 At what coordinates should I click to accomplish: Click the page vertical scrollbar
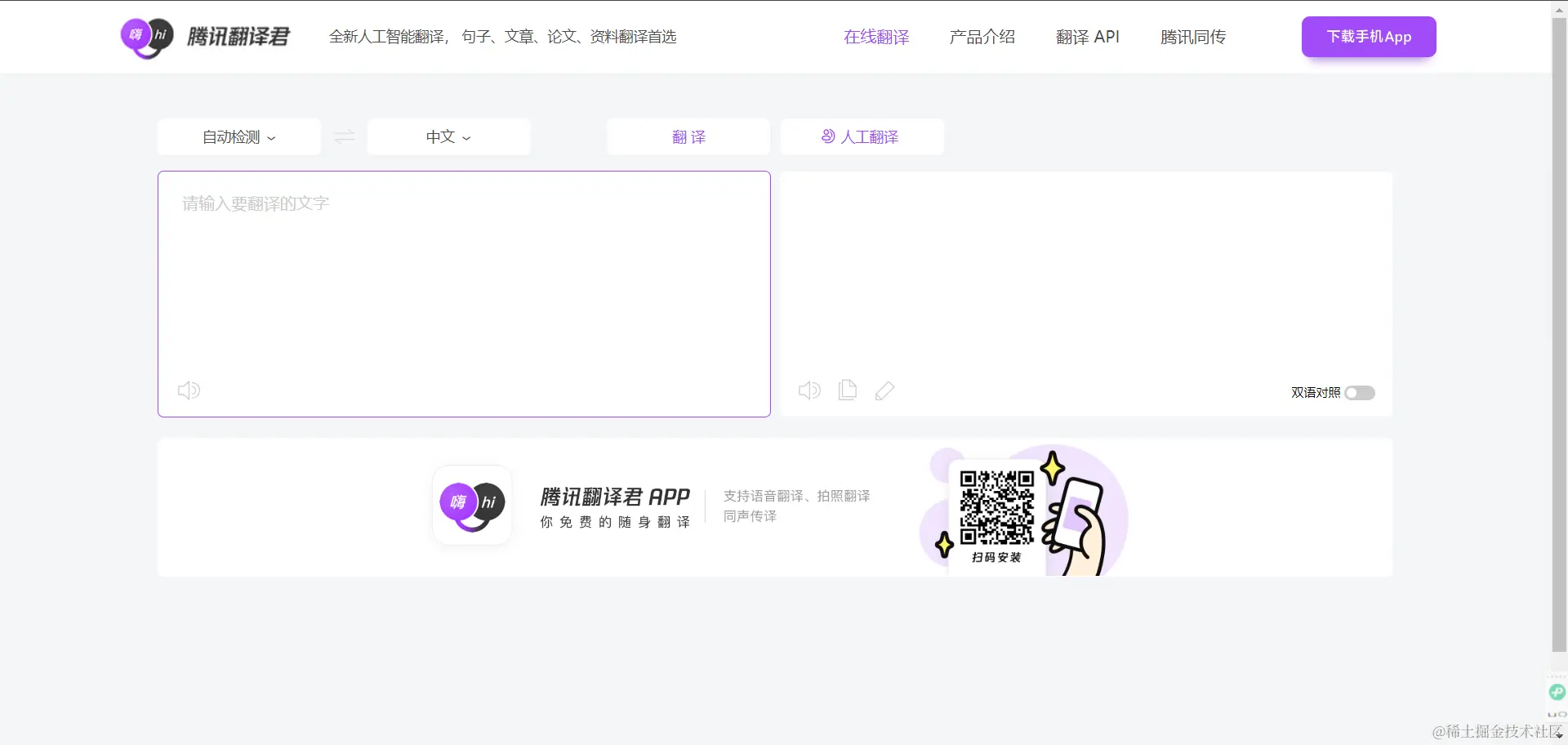click(x=1559, y=335)
